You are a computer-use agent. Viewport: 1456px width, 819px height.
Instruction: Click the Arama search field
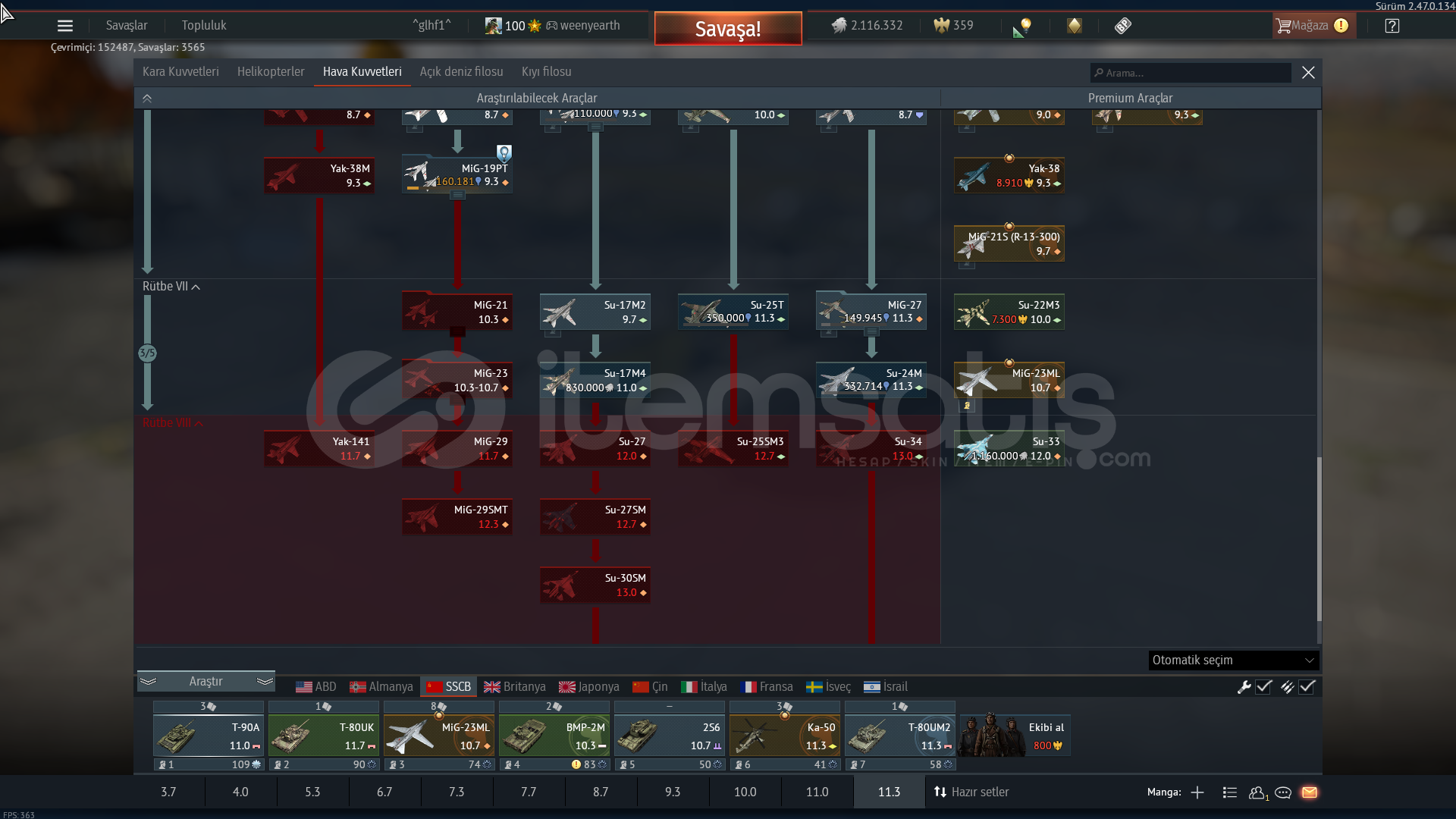tap(1191, 73)
